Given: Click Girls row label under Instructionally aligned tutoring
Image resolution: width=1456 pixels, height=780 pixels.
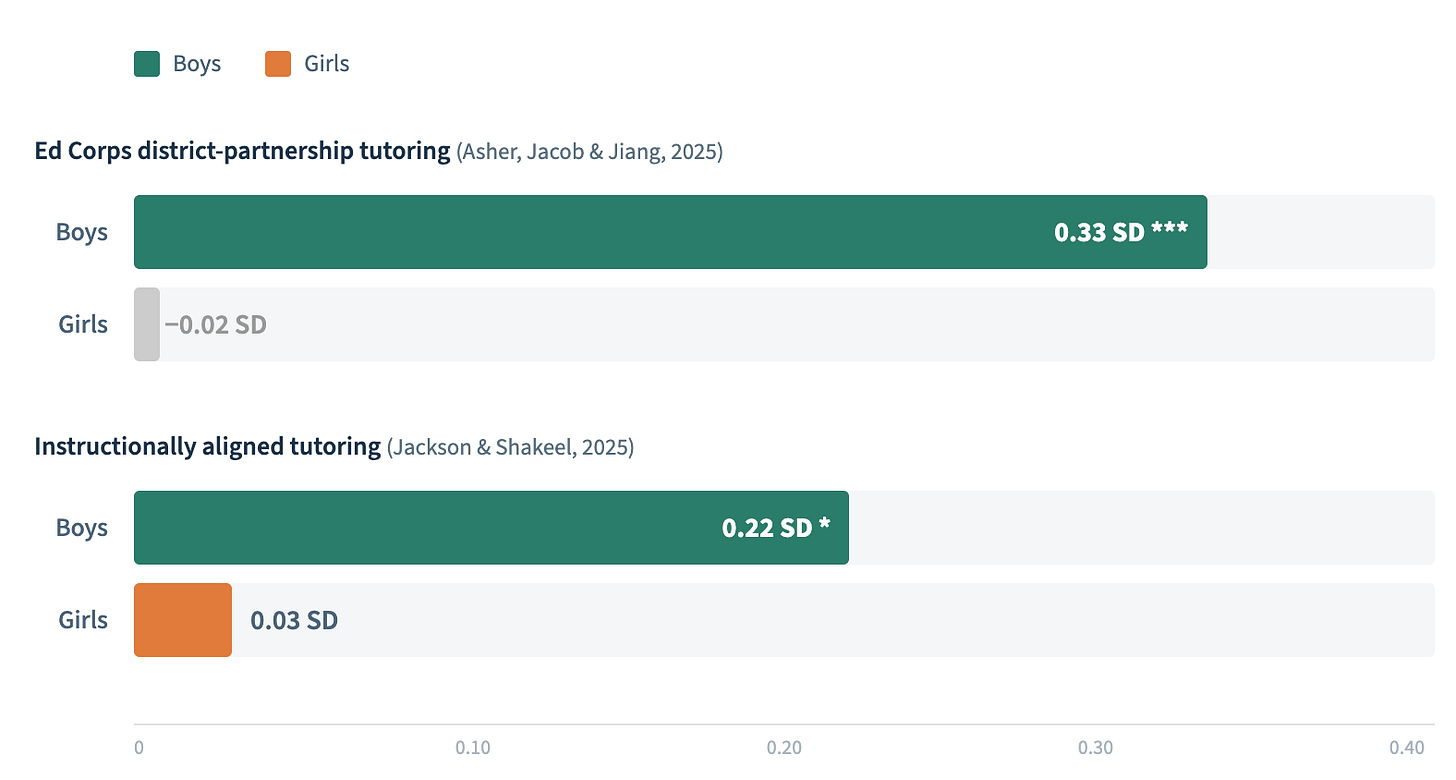Looking at the screenshot, I should tap(83, 620).
